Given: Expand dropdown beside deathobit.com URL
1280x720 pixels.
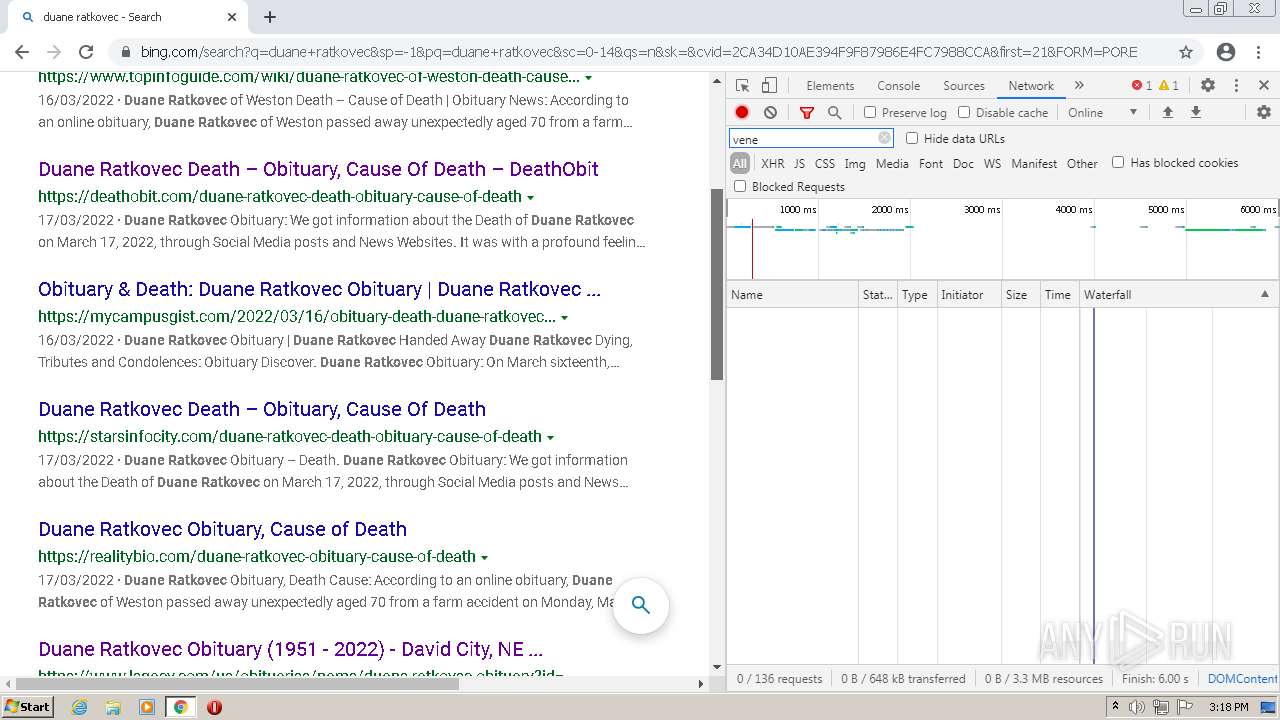Looking at the screenshot, I should [x=530, y=197].
